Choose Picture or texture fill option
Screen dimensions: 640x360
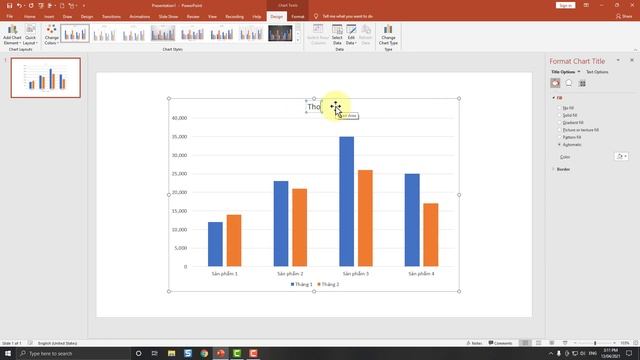coord(578,130)
